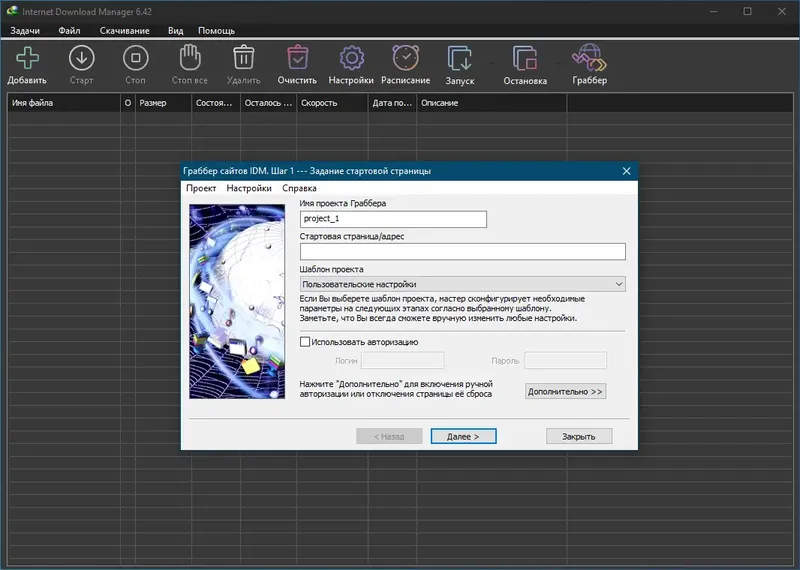Click the Остановка queue icon
This screenshot has width=800, height=570.
[525, 58]
